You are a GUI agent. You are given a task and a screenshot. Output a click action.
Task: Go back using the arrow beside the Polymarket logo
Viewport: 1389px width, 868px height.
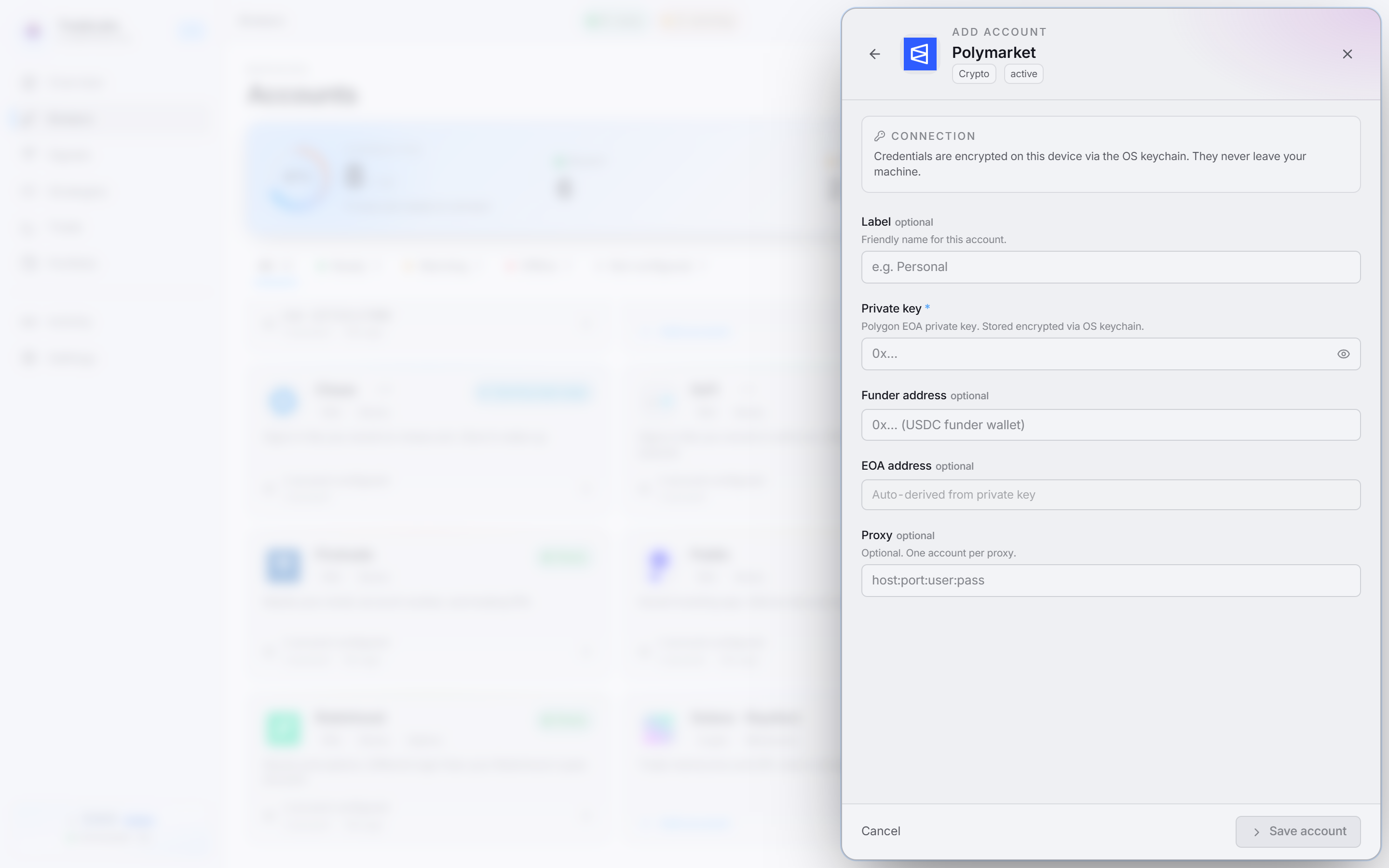[x=874, y=54]
